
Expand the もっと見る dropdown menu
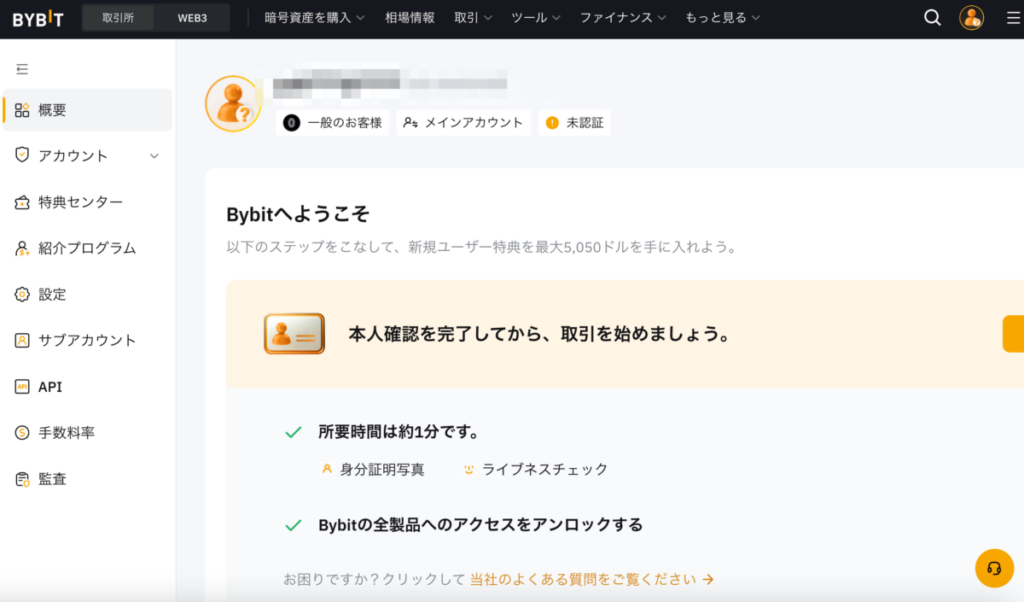pyautogui.click(x=722, y=18)
